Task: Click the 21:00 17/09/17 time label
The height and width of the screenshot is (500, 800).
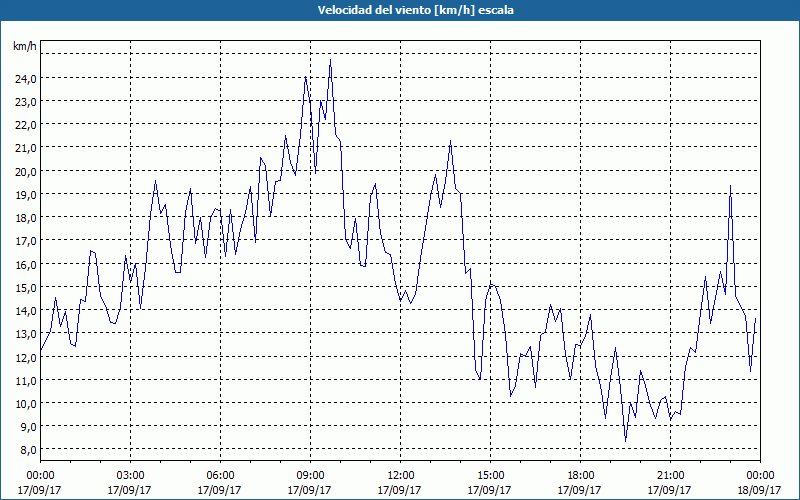Action: point(669,483)
